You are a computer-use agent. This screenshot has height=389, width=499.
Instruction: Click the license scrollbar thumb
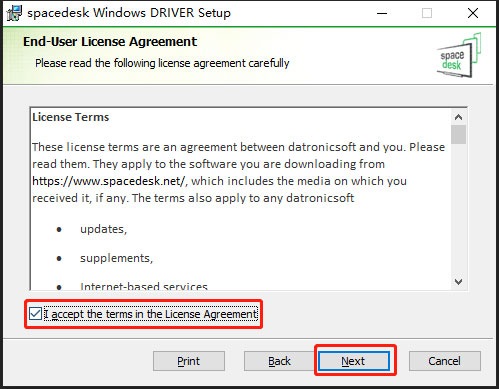458,134
